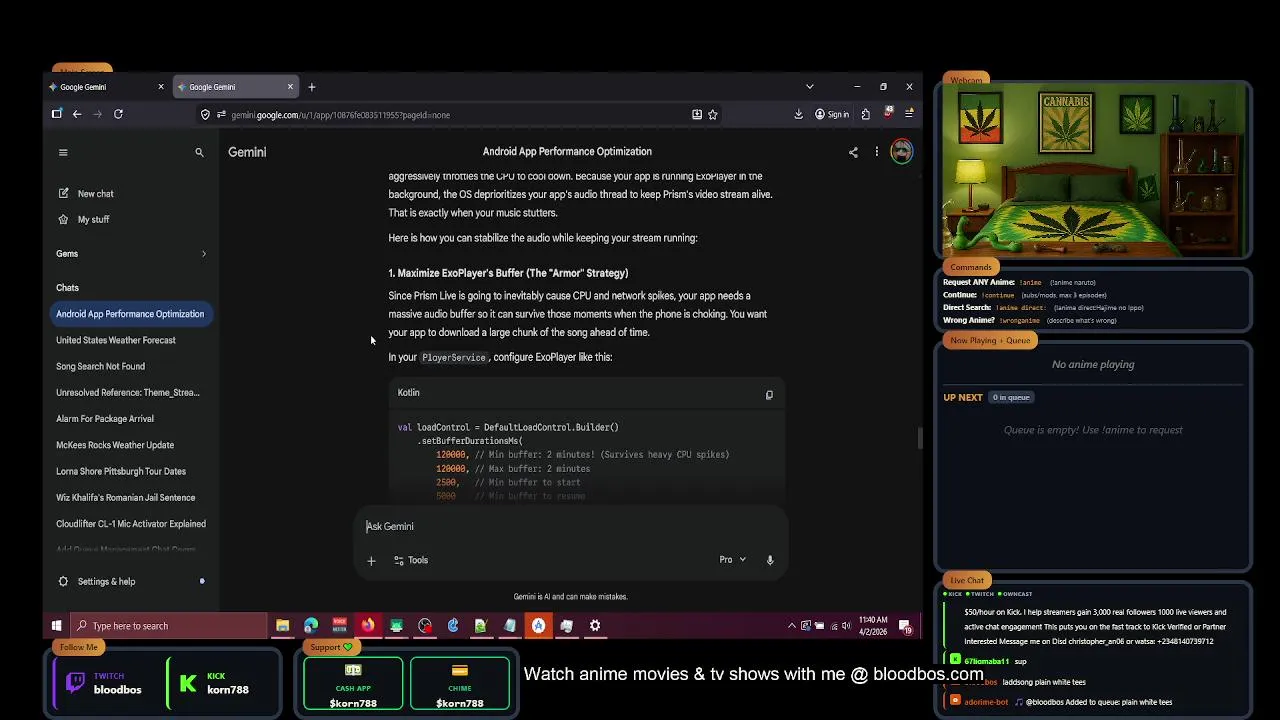Start a New chat

point(85,194)
